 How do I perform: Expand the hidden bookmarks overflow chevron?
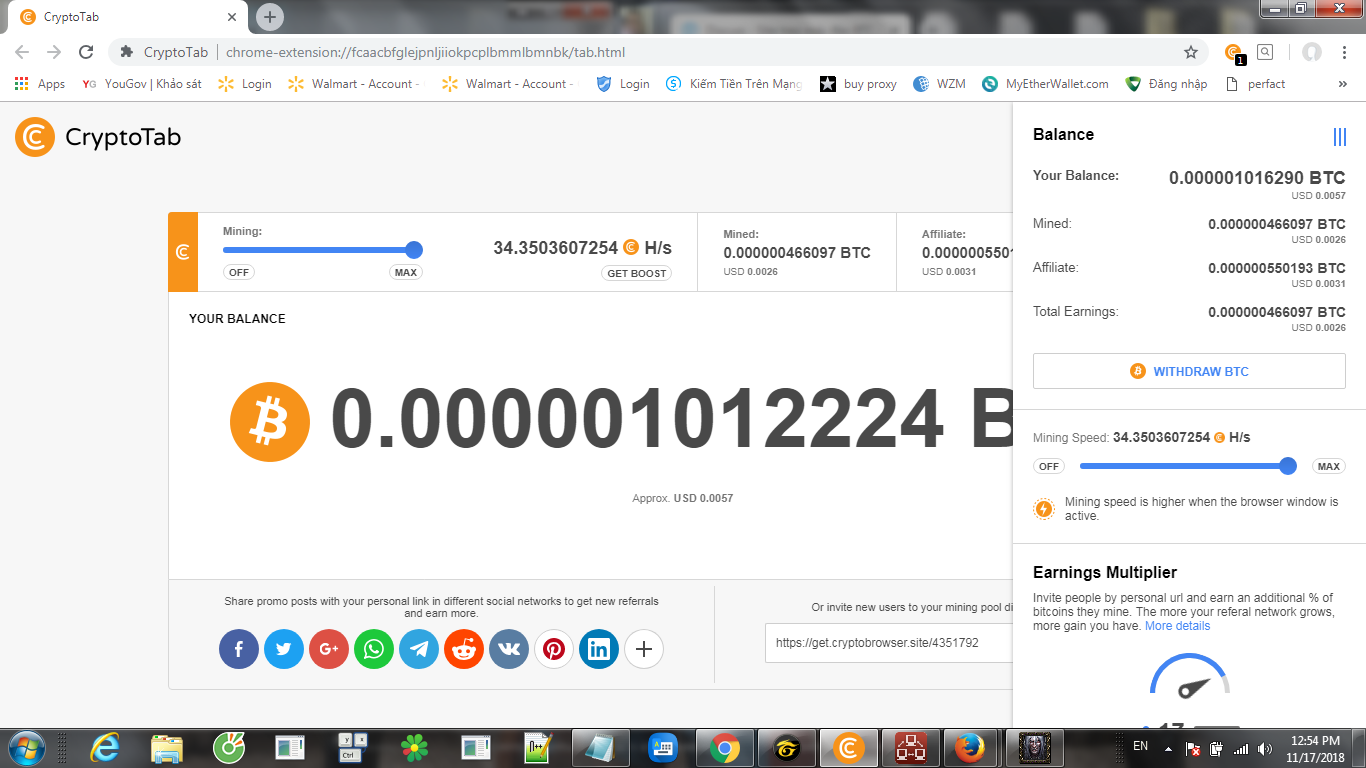pos(1342,84)
